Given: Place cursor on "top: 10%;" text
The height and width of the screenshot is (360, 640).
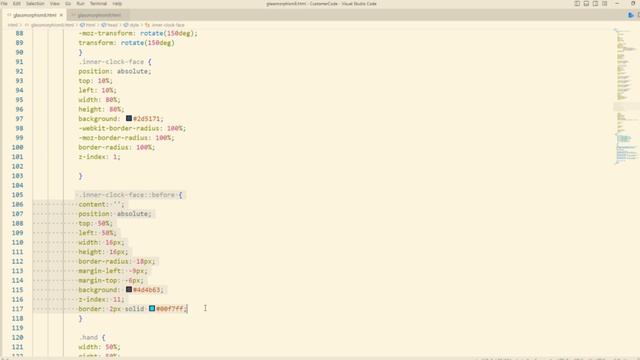Looking at the screenshot, I should (x=96, y=81).
